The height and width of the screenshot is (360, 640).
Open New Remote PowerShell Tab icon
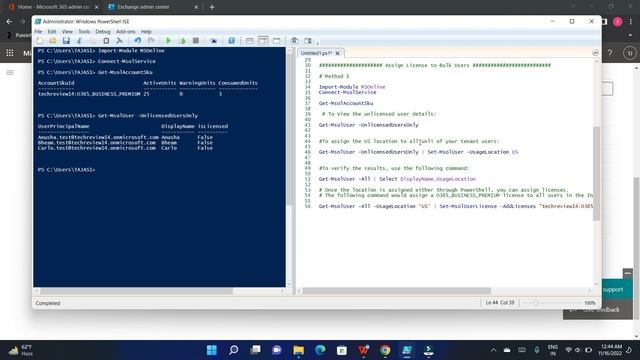[x=213, y=41]
